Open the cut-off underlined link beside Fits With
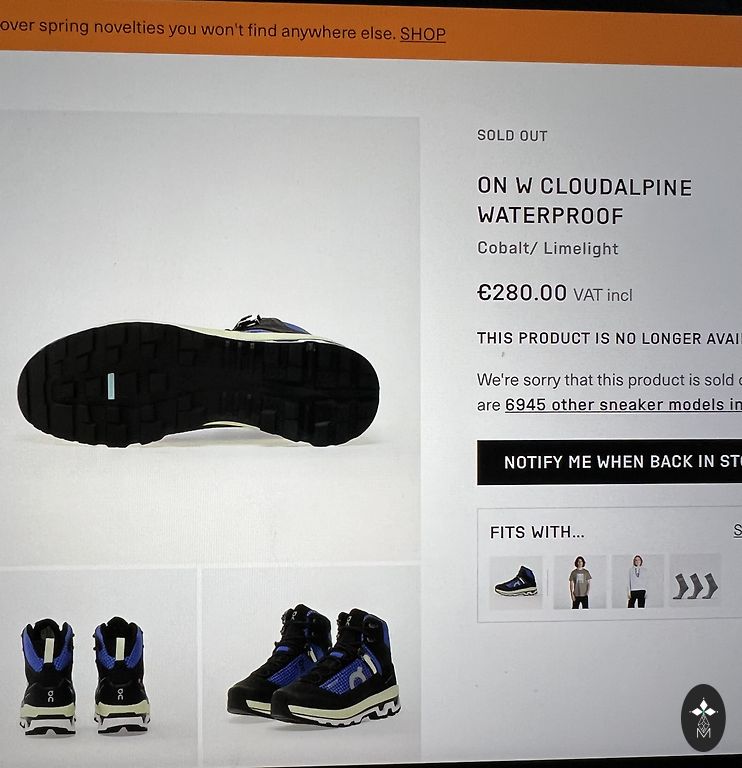Viewport: 742px width, 768px height. (x=737, y=530)
